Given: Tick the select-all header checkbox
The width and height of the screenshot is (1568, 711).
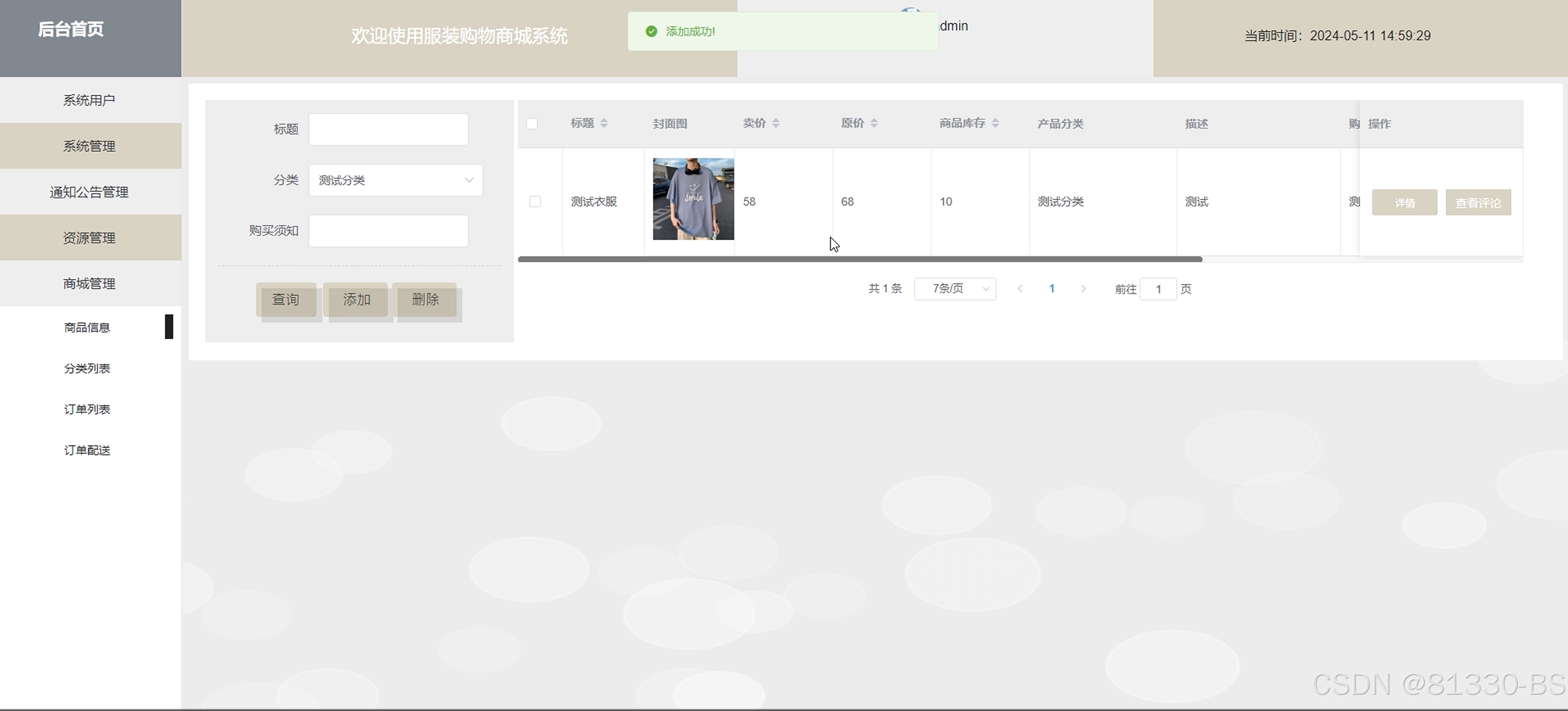Looking at the screenshot, I should pos(532,124).
